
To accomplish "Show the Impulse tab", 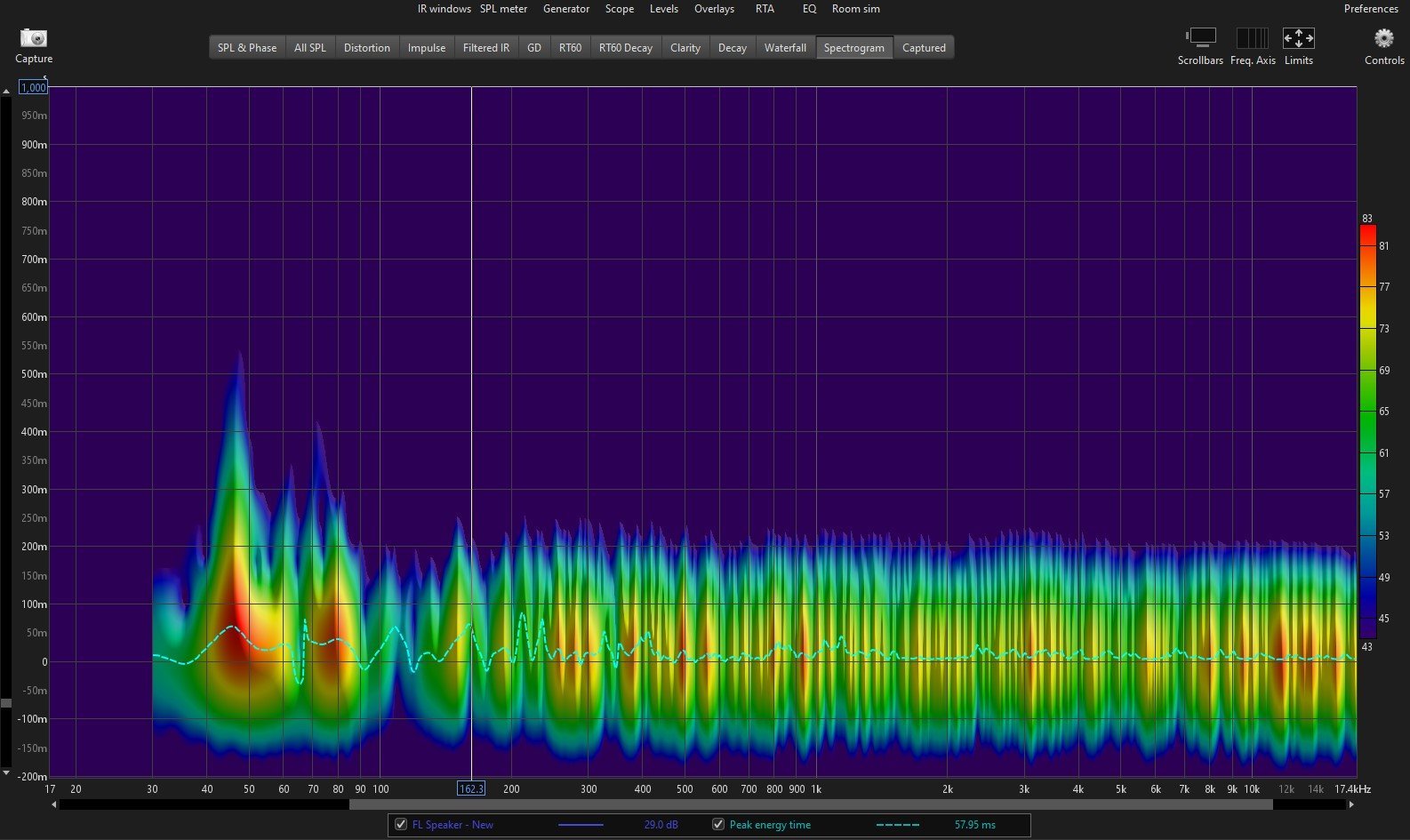I will [x=427, y=48].
